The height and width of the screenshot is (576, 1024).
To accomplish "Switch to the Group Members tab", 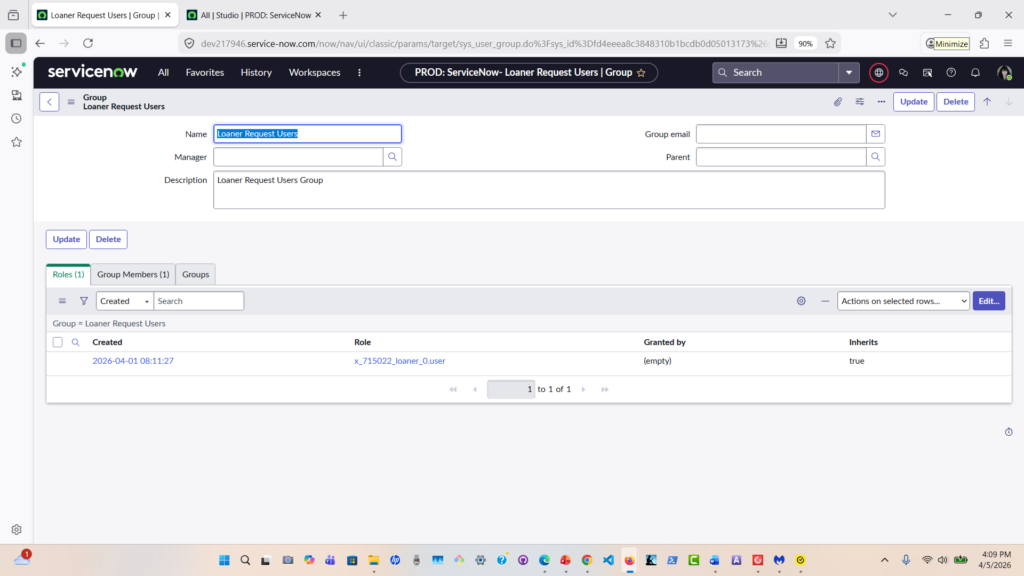I will click(x=133, y=274).
